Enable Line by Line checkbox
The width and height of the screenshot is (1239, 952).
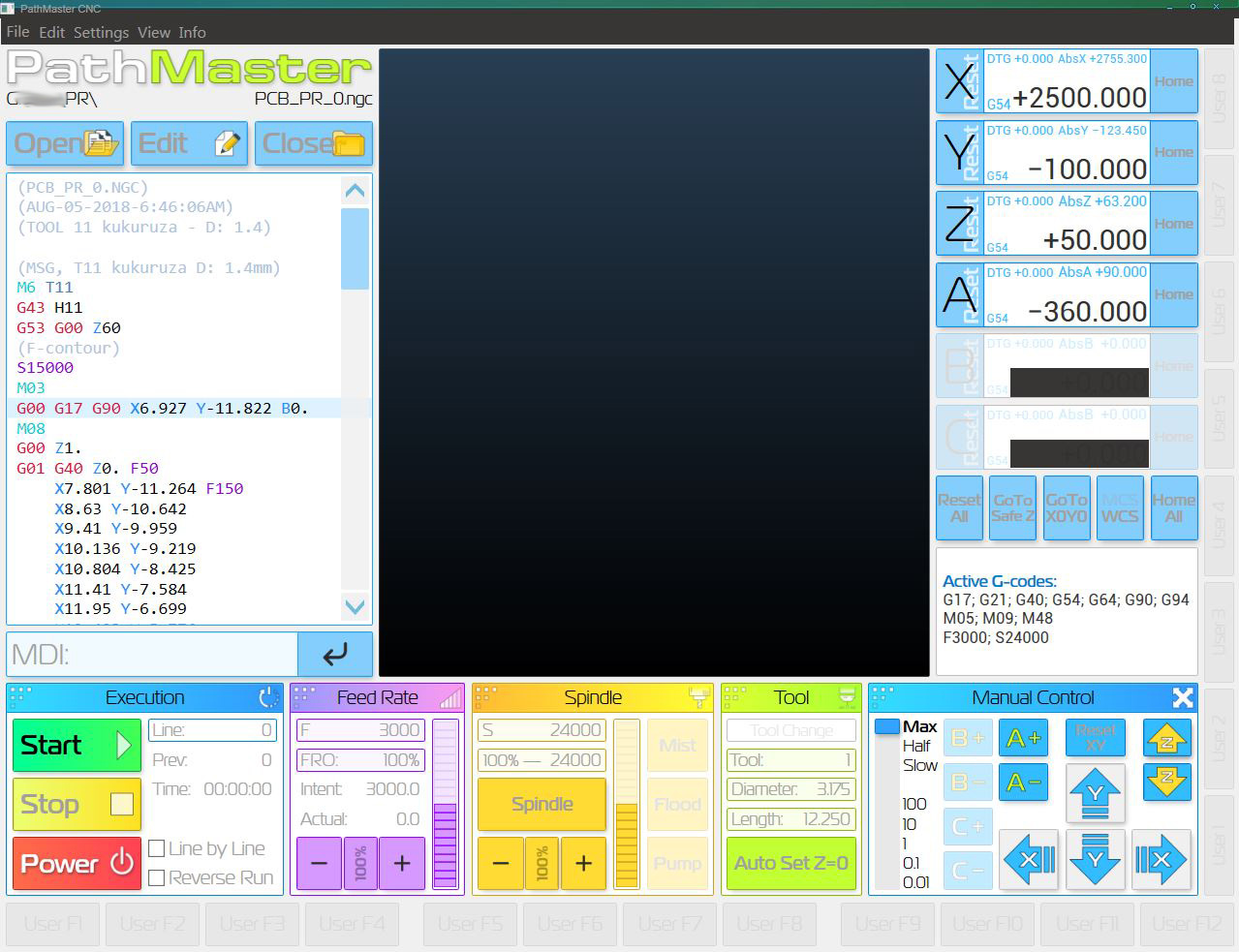156,848
